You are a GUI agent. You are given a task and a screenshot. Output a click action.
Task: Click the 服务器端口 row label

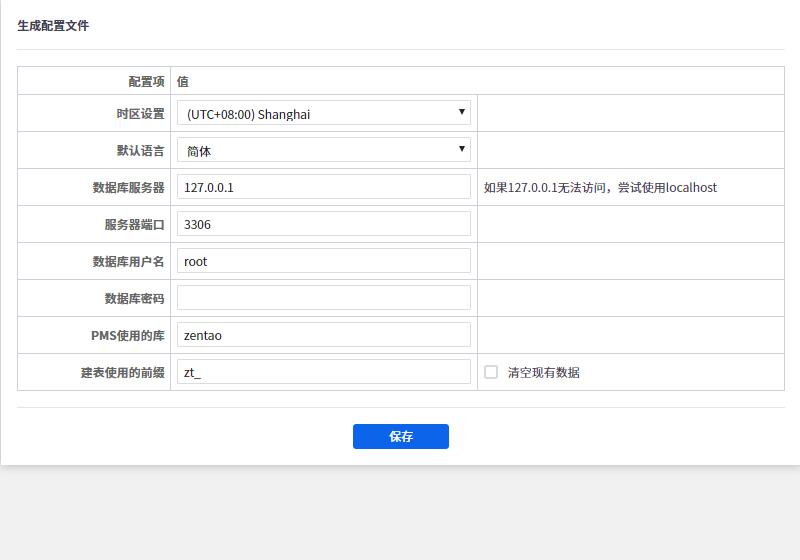(134, 225)
